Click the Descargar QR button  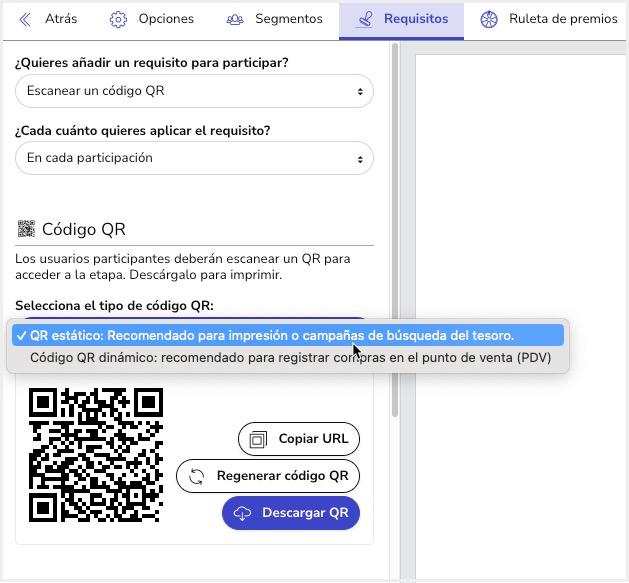pyautogui.click(x=291, y=513)
